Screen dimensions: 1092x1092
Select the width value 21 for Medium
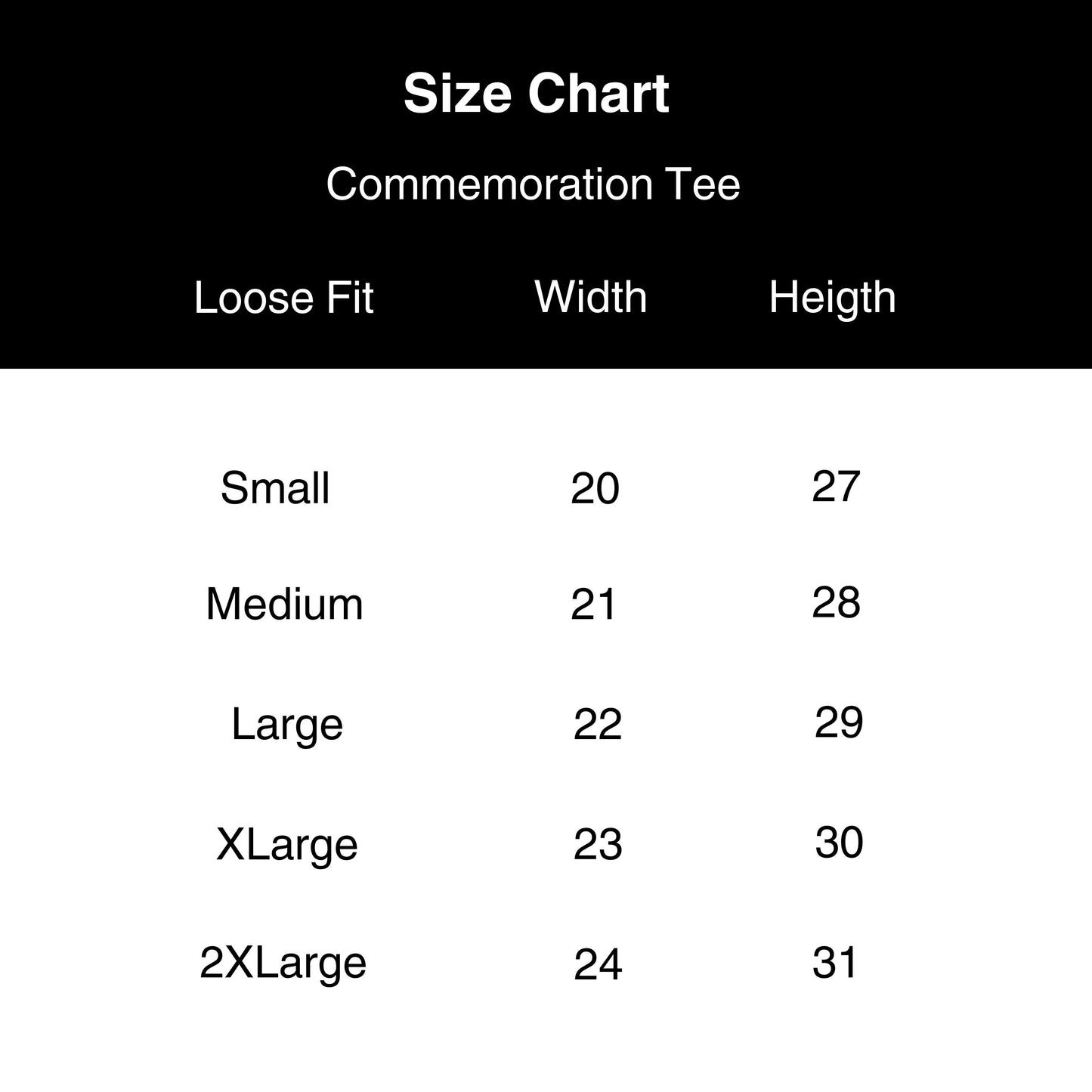593,605
